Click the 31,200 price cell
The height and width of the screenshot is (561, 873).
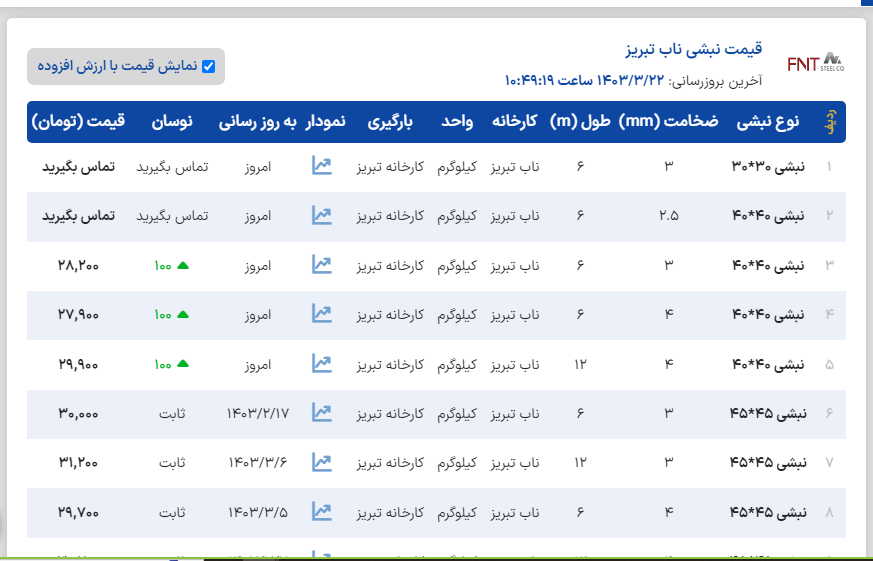click(78, 462)
